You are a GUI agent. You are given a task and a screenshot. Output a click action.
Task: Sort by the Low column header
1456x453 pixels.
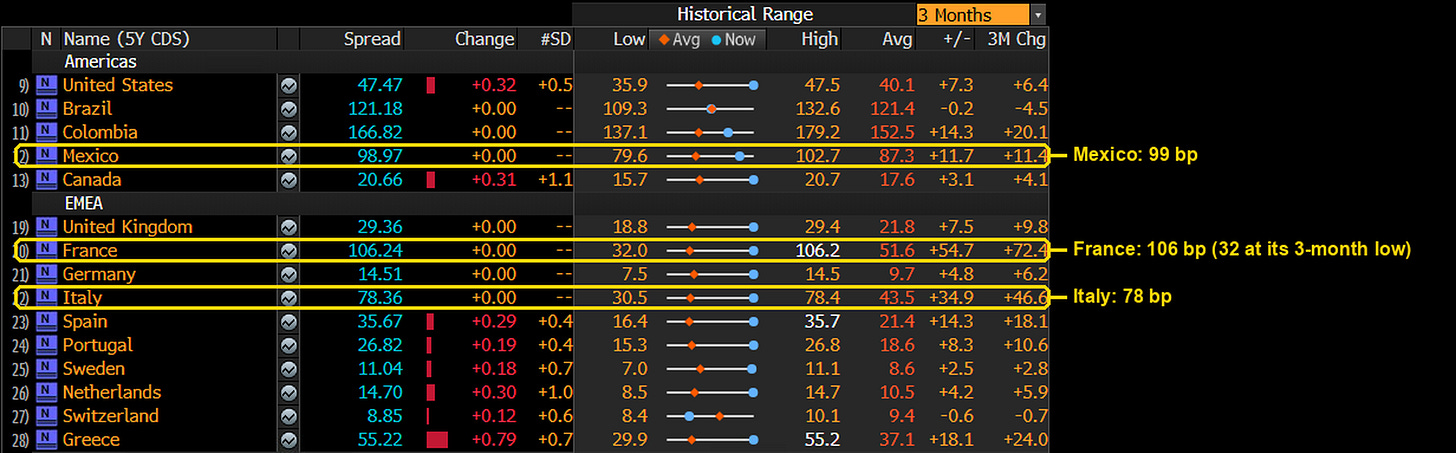click(629, 39)
